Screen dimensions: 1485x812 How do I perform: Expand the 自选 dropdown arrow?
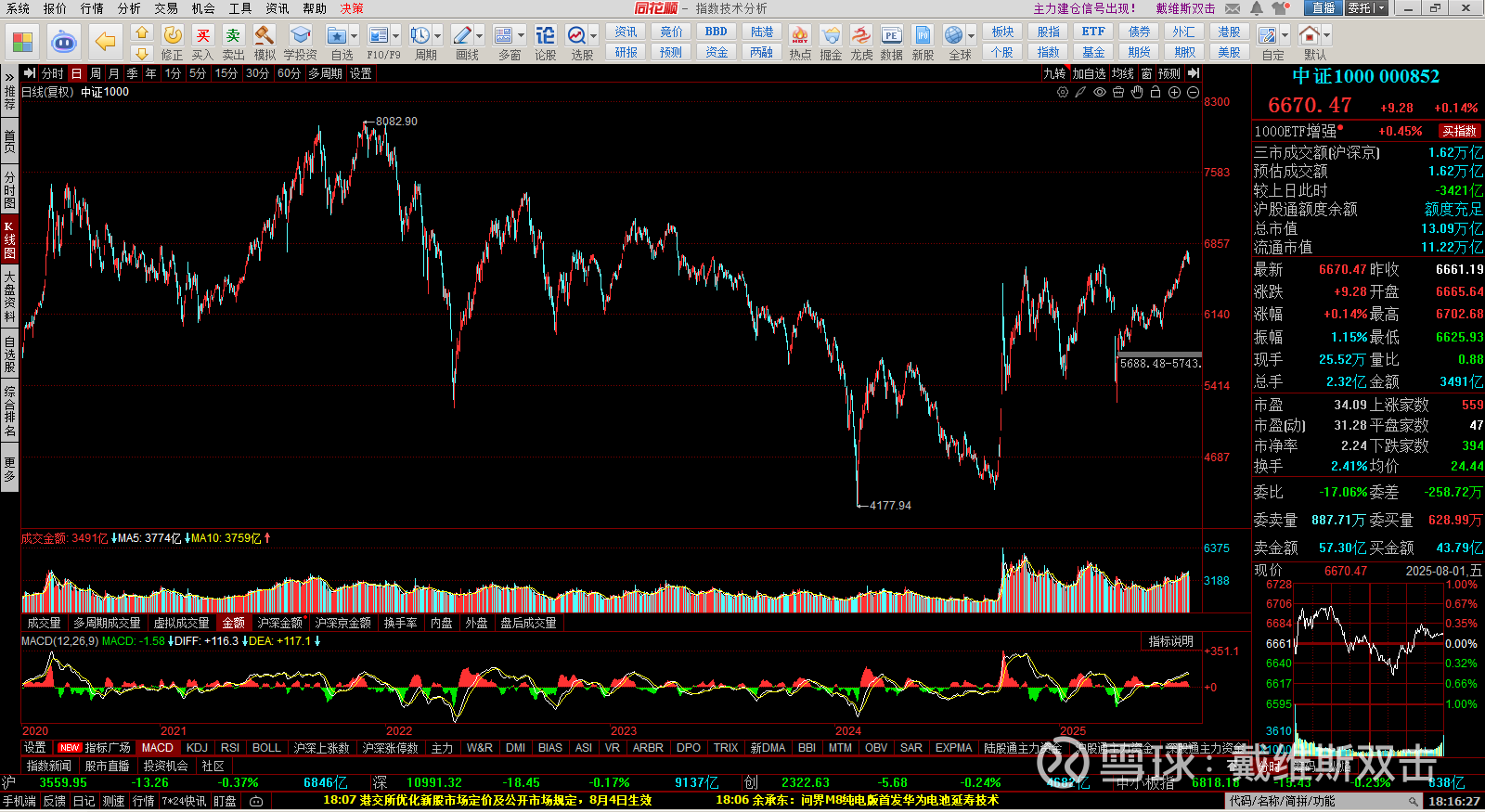(x=355, y=36)
